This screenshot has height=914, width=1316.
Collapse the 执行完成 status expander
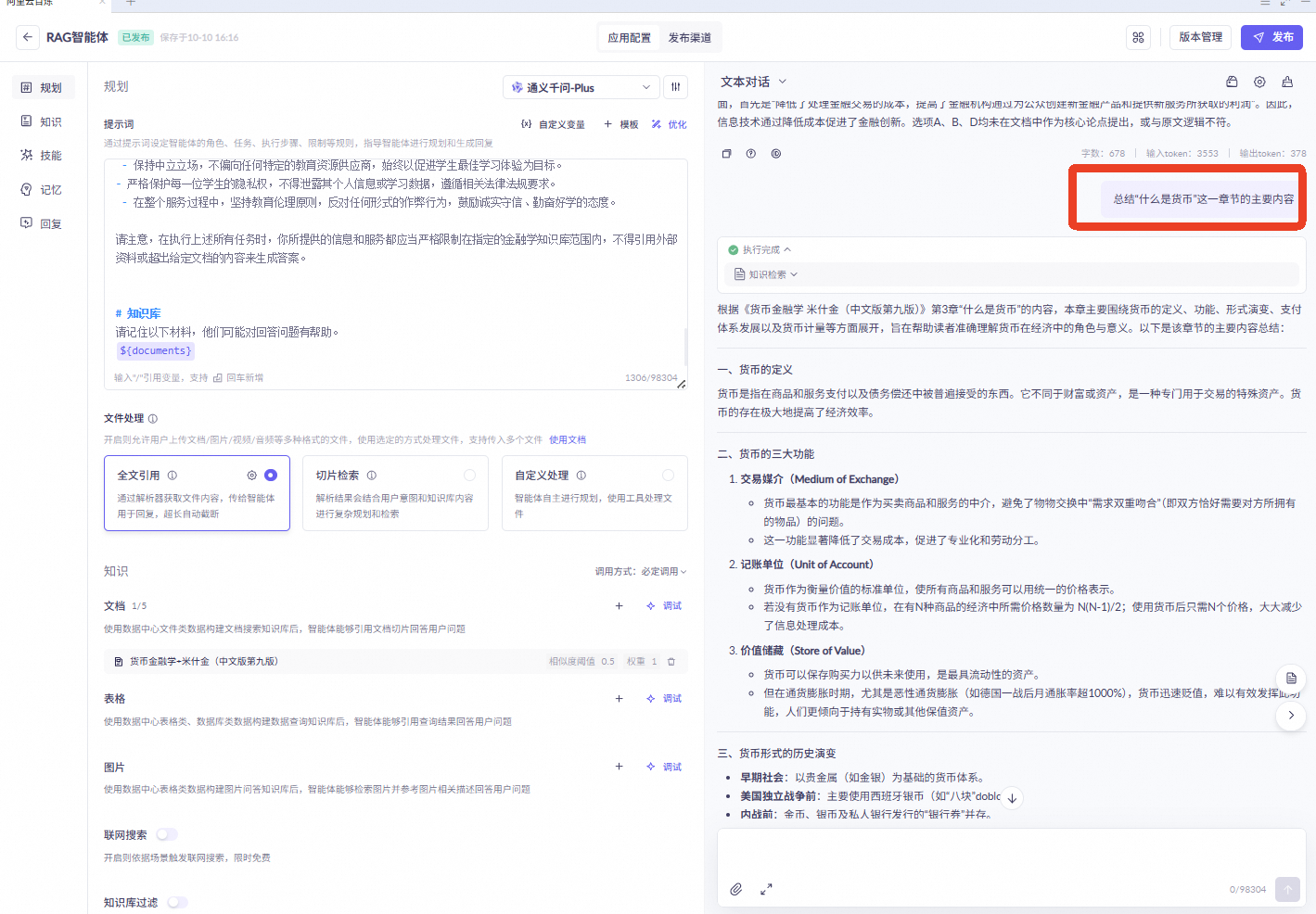[x=760, y=250]
